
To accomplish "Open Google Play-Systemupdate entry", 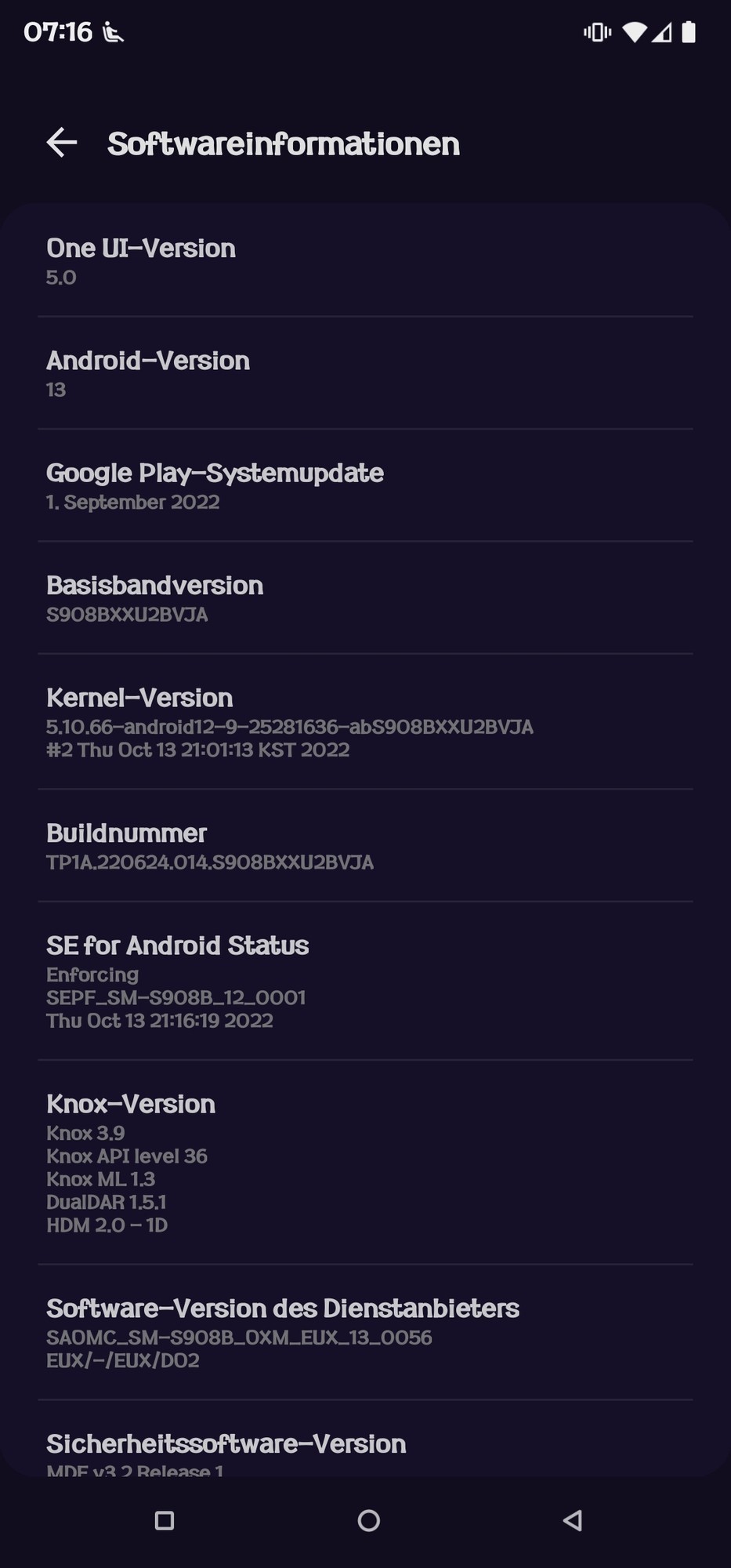I will click(x=365, y=485).
